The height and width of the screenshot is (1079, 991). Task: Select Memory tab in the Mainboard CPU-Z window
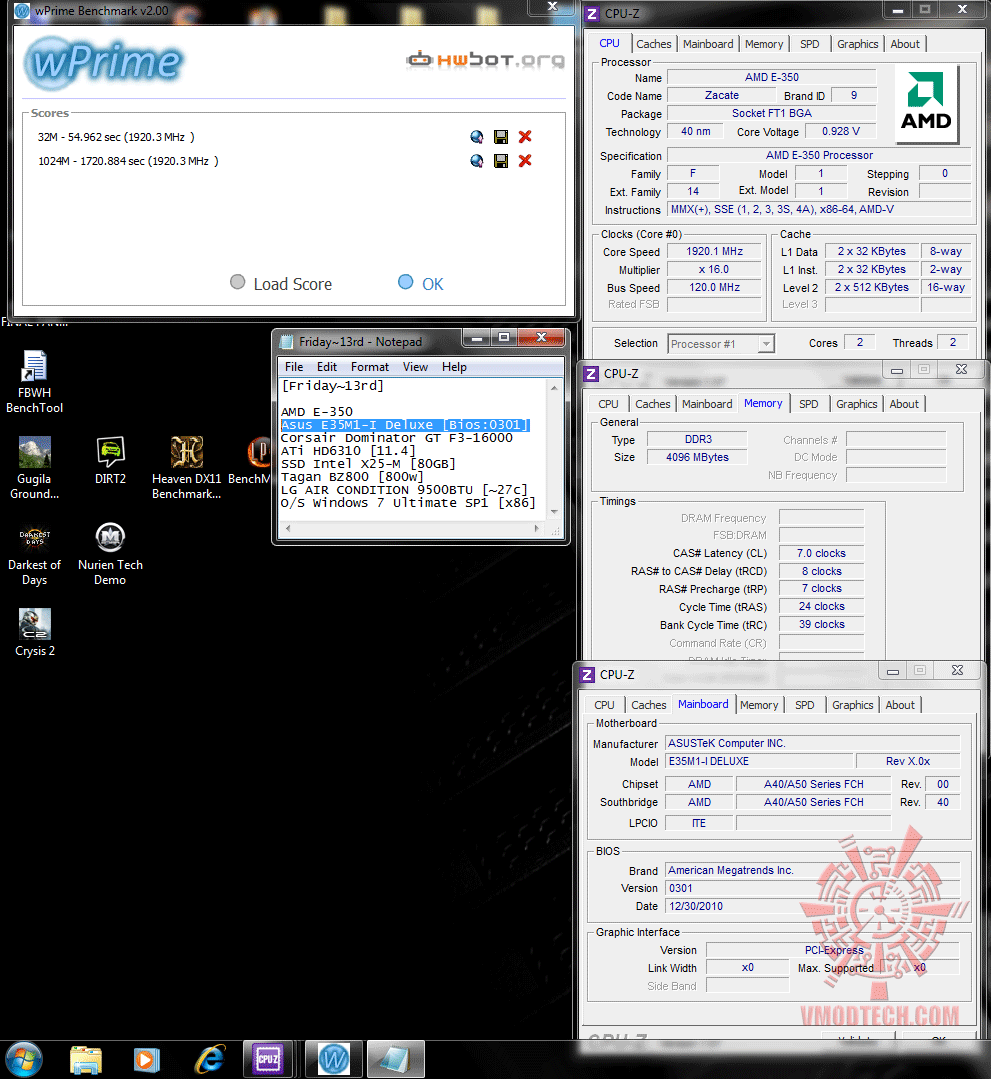[x=759, y=705]
